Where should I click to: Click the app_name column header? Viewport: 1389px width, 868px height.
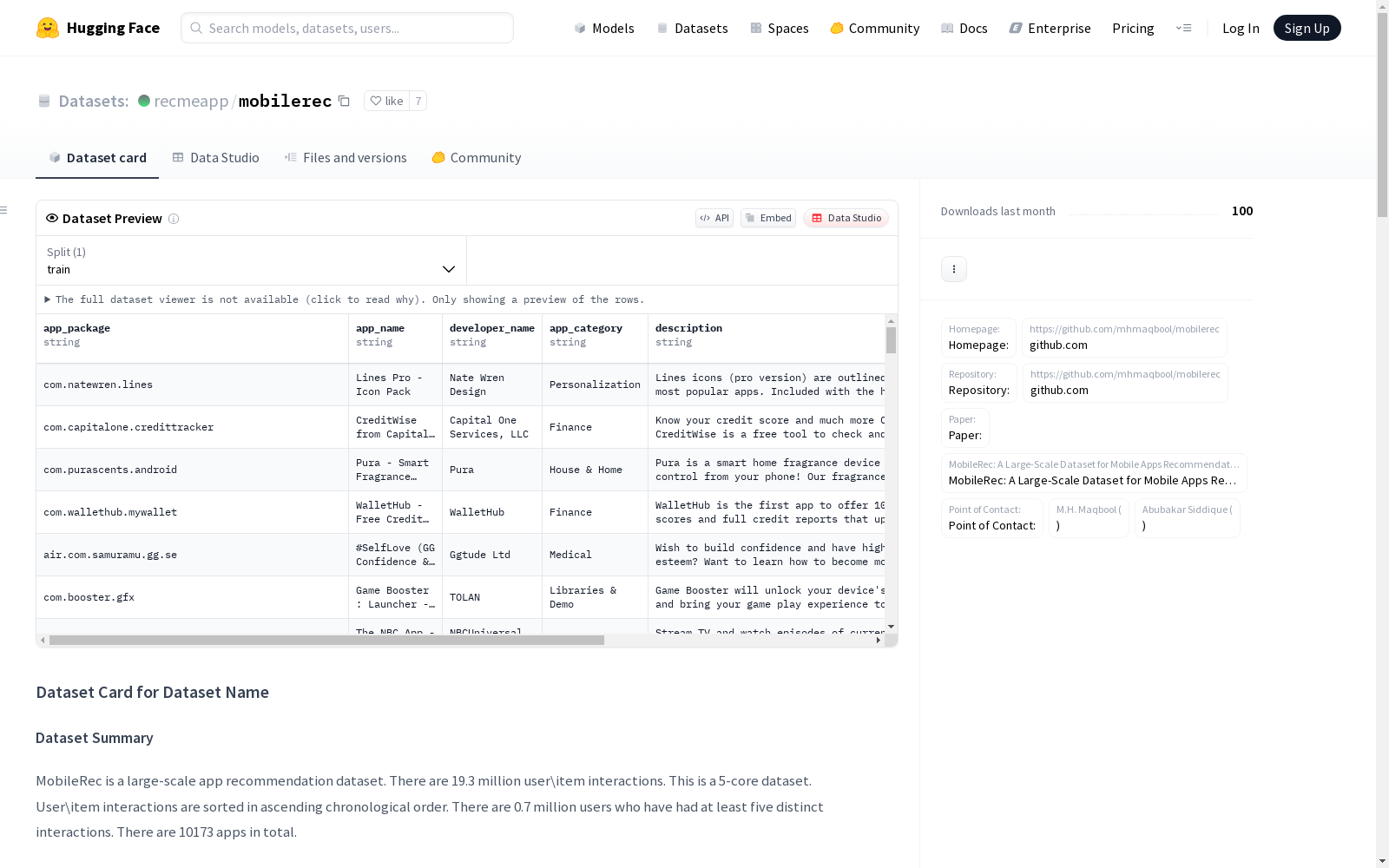[395, 339]
